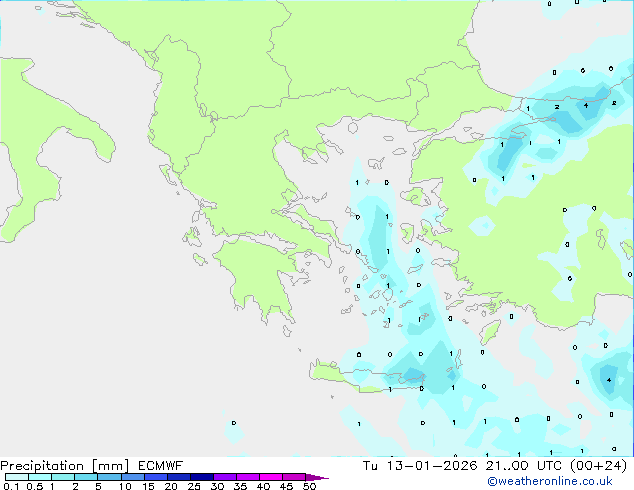Screen dimensions: 634x490
Task: Click the '21..00 UTC' time text
Action: [x=524, y=466]
